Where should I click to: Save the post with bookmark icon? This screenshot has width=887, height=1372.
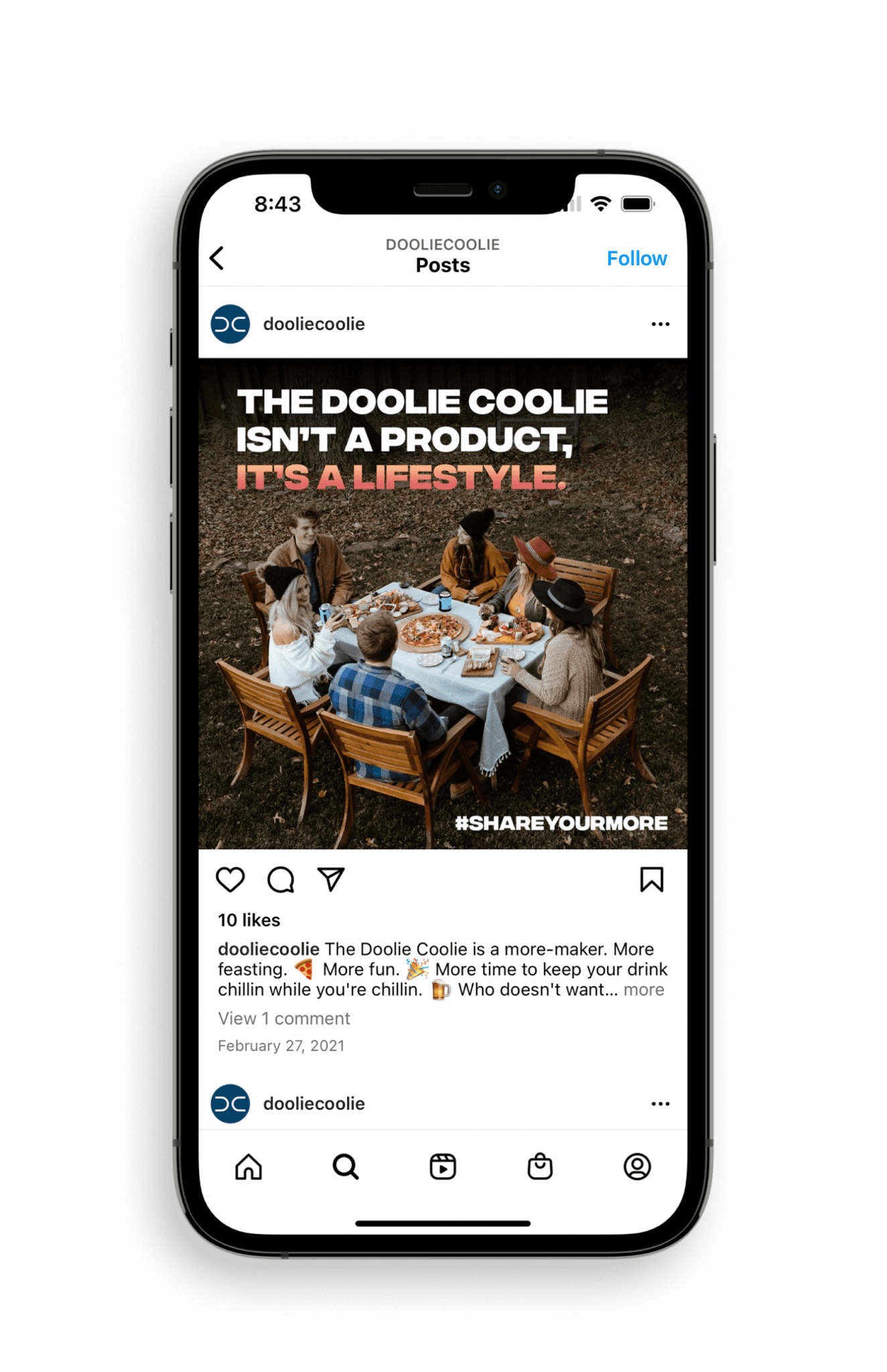point(651,880)
